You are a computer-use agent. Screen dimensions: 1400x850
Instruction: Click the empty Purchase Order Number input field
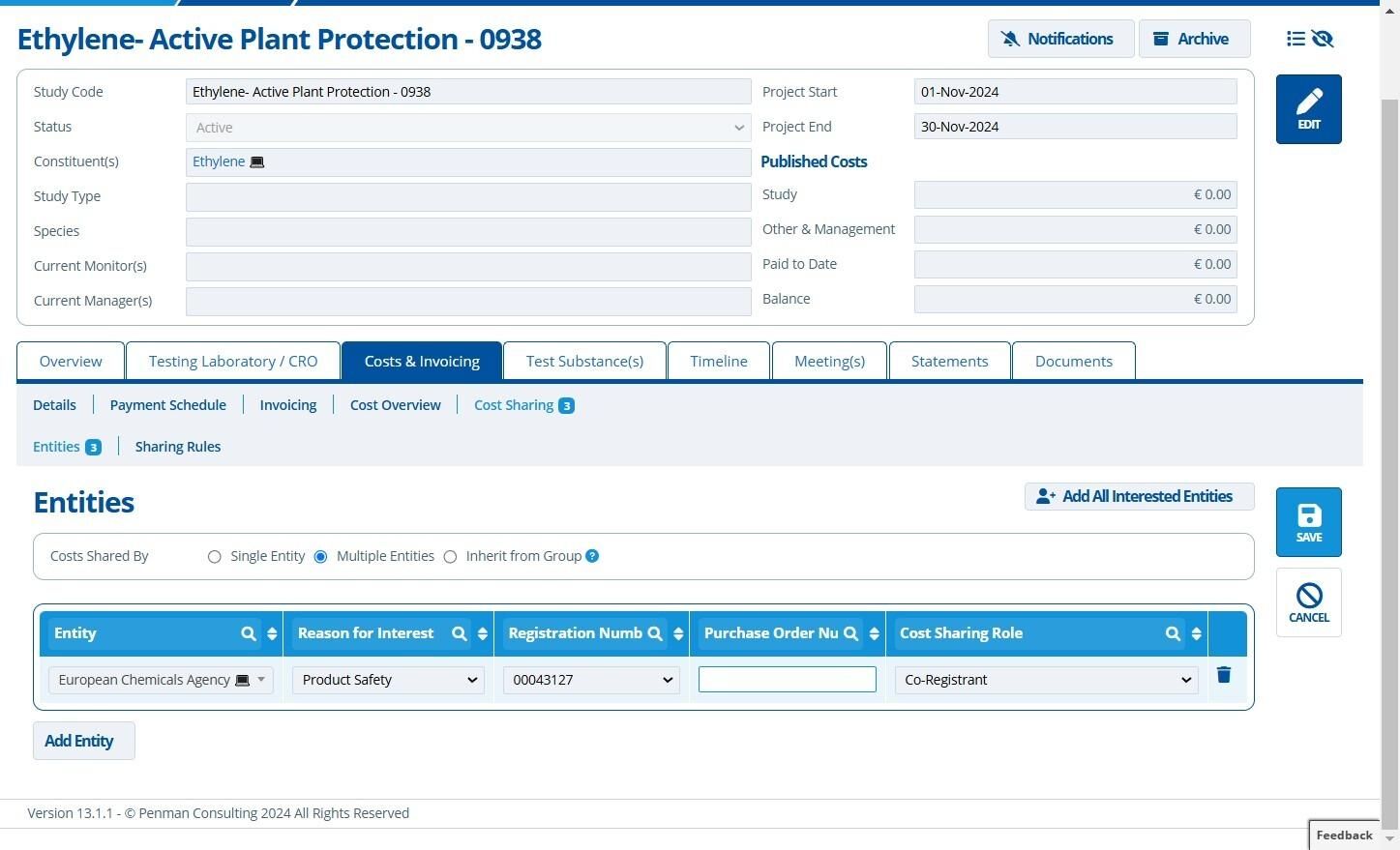point(788,680)
